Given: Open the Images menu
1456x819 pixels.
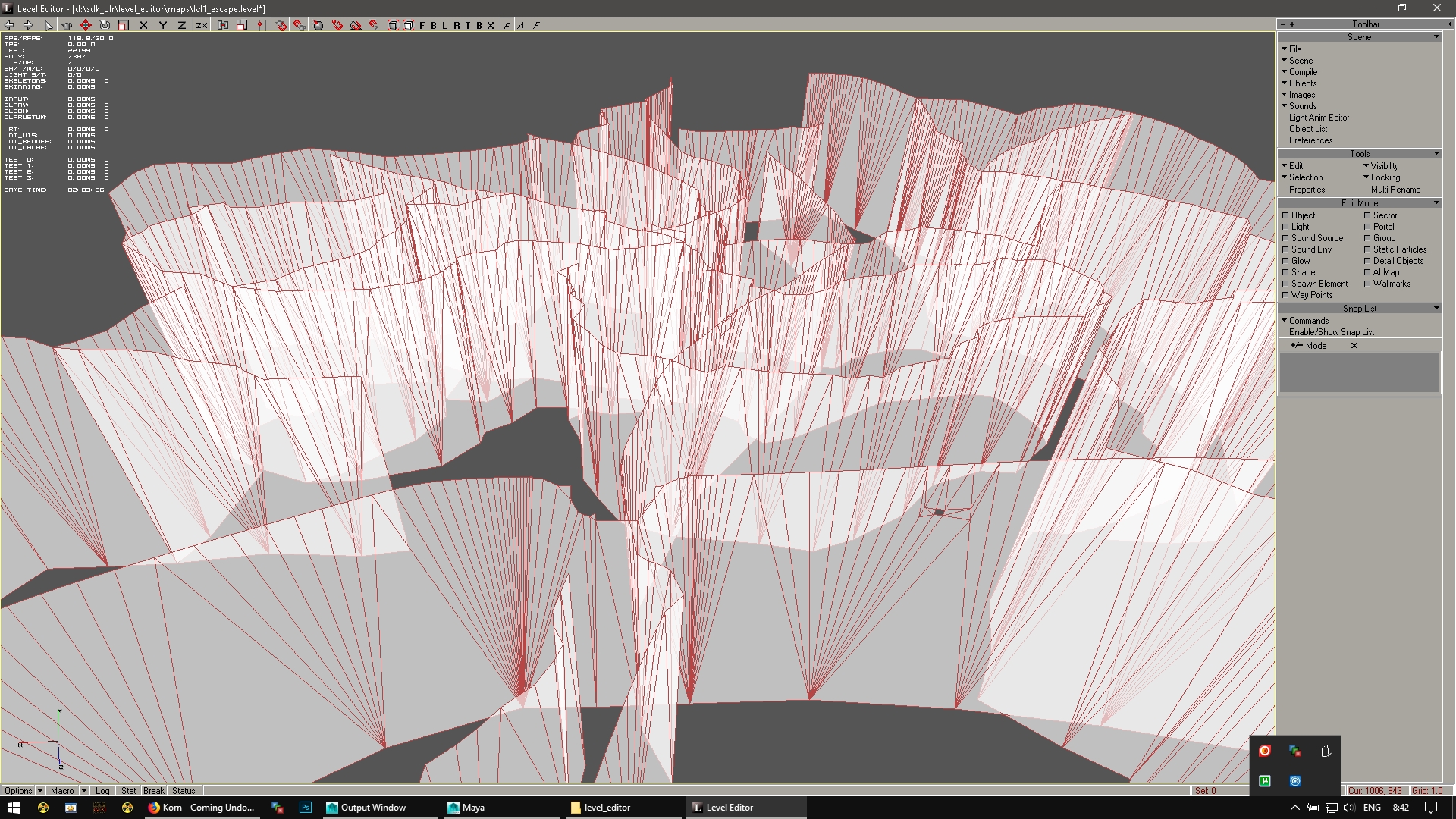Looking at the screenshot, I should tap(1301, 95).
